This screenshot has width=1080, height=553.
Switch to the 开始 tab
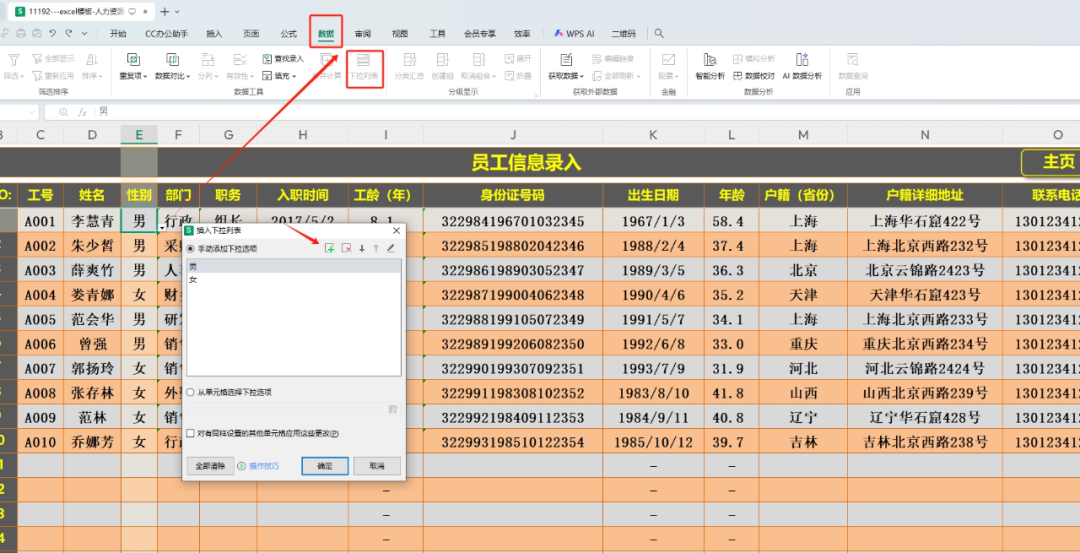[x=118, y=33]
